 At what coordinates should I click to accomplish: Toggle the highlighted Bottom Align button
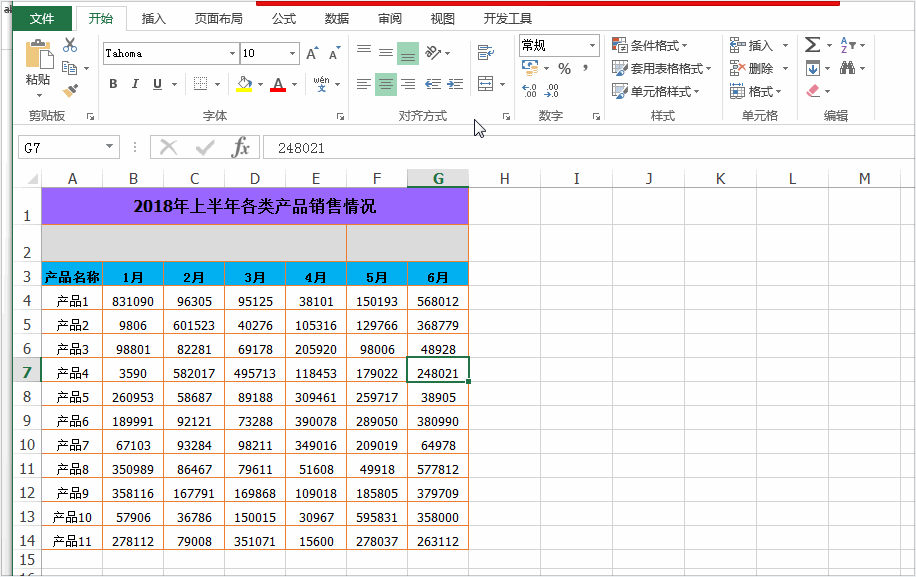click(408, 53)
